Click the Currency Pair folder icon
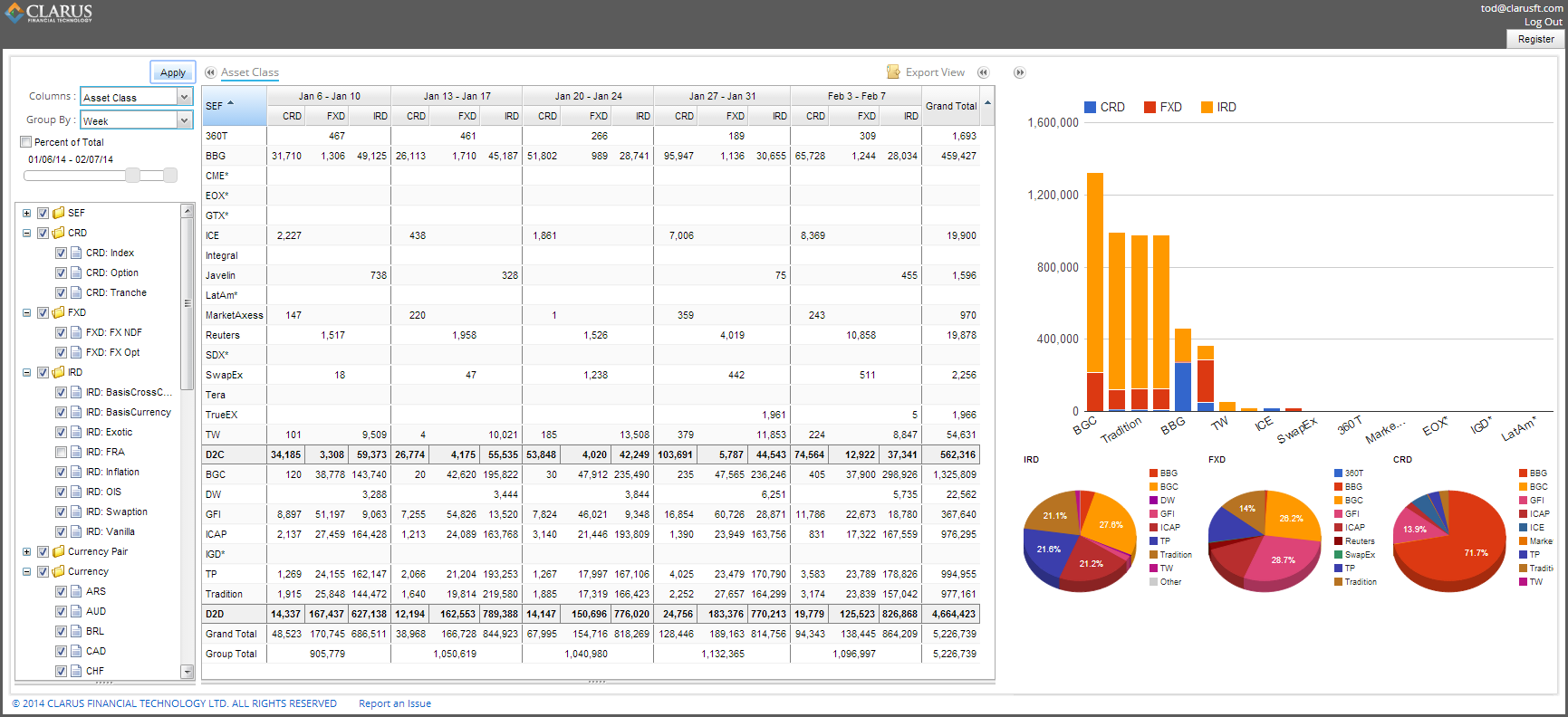 [x=59, y=551]
